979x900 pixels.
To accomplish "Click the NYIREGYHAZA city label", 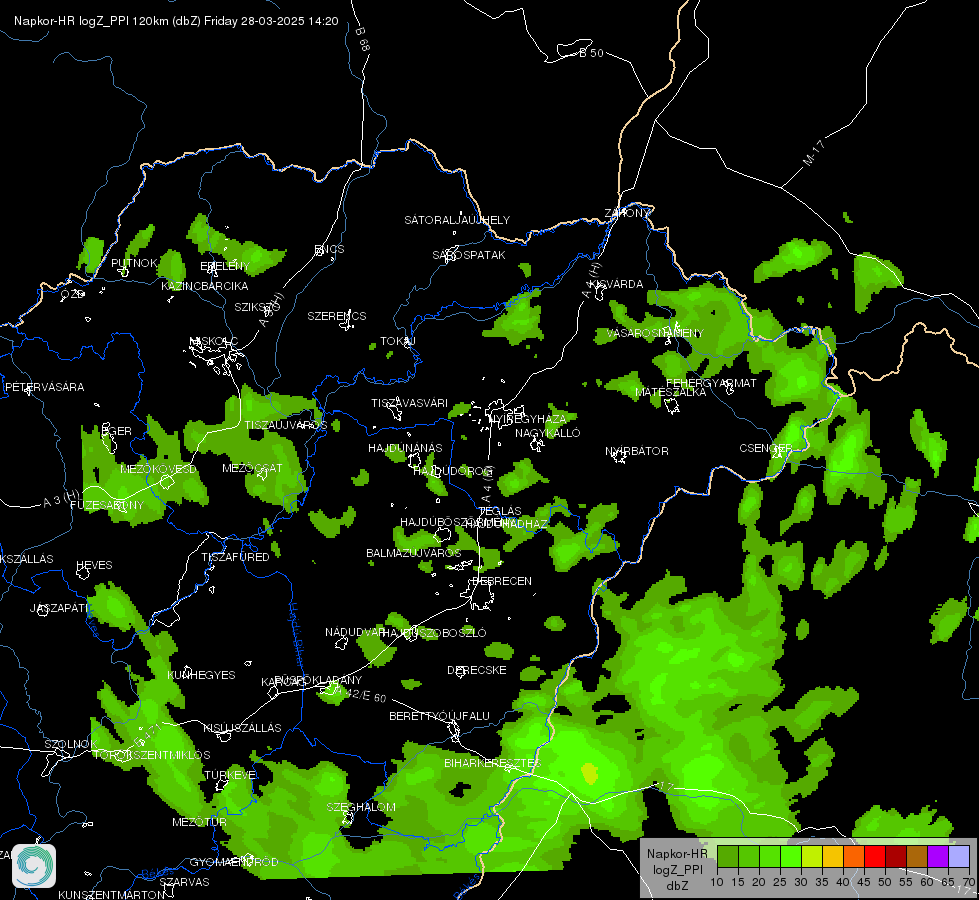I will click(x=528, y=418).
